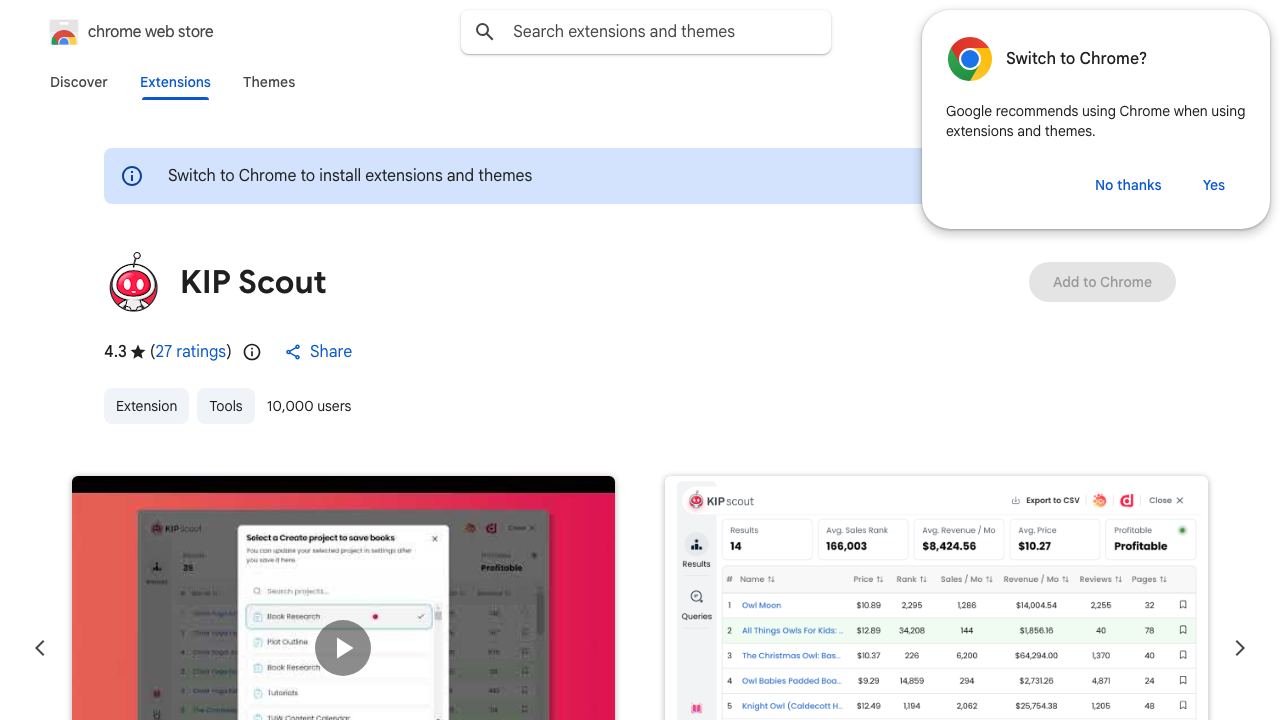Focus the Search extensions and themes field
1280x720 pixels.
point(646,32)
